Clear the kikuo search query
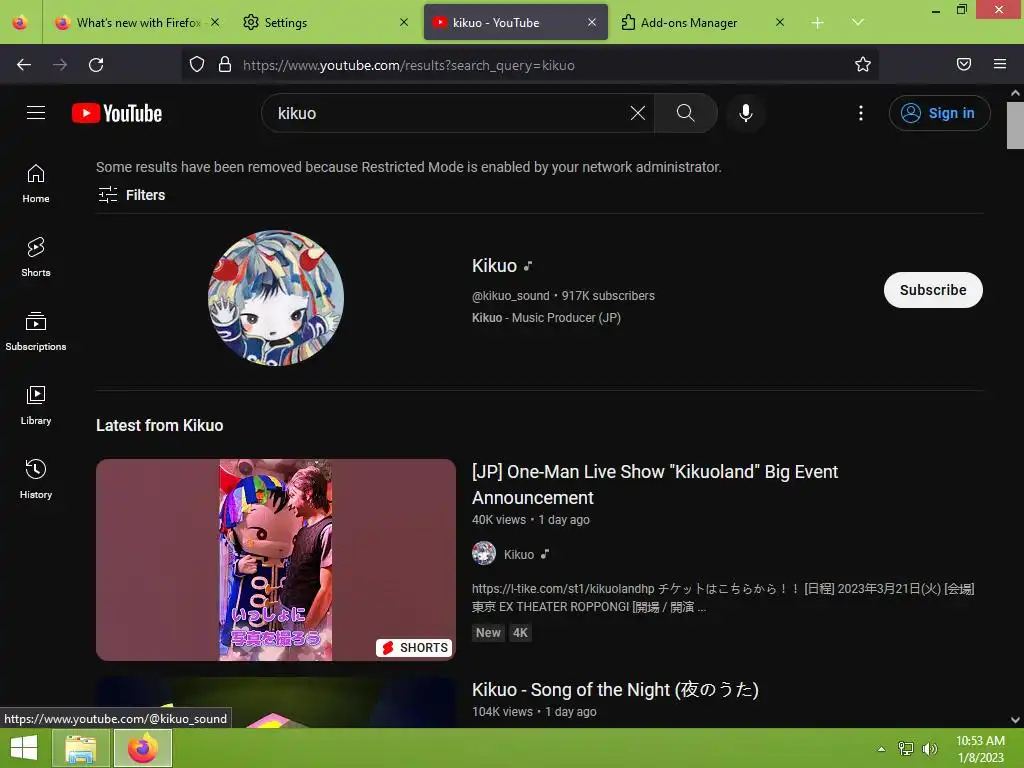The image size is (1024, 768). 638,113
